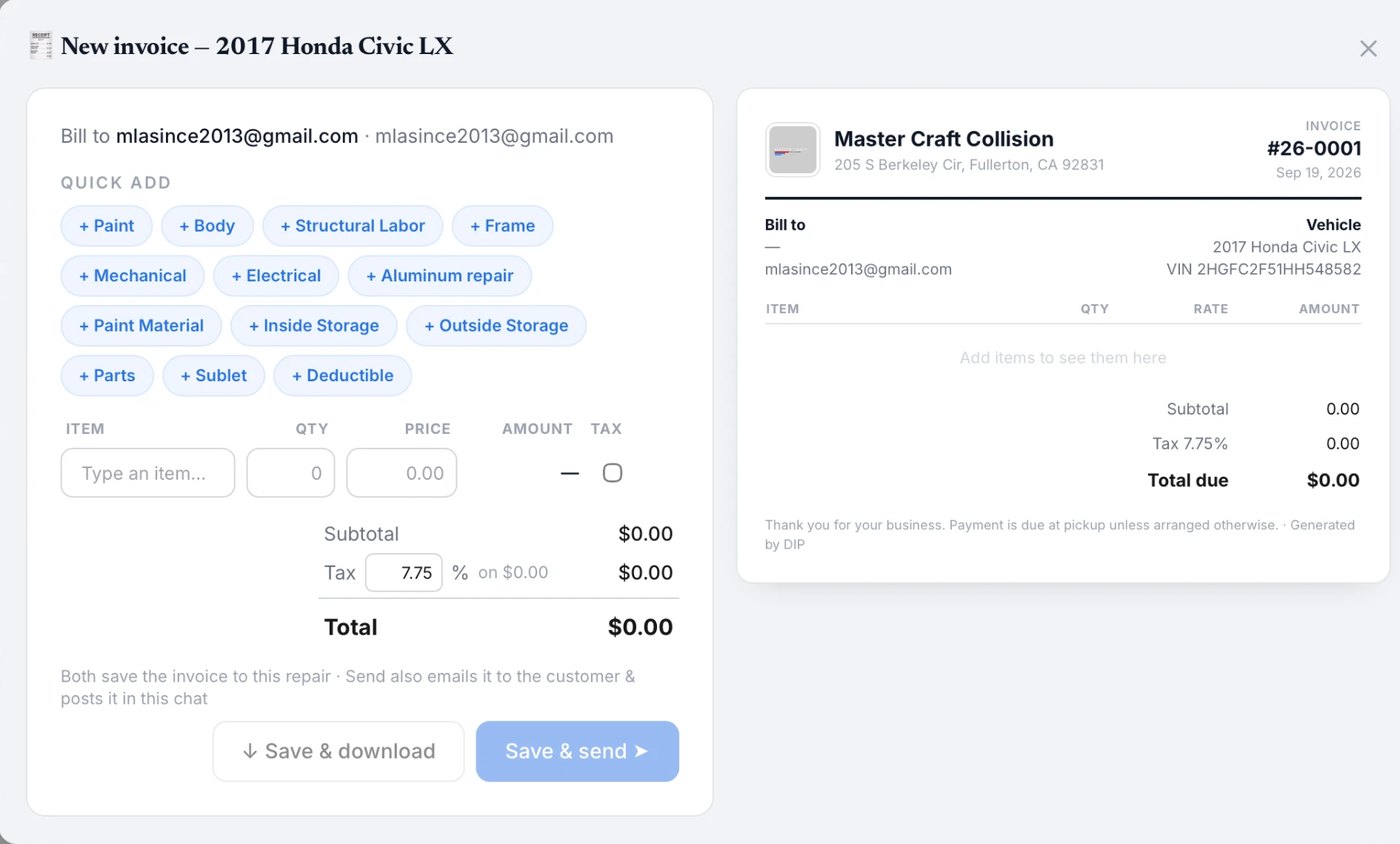Image resolution: width=1400 pixels, height=844 pixels.
Task: Add a Sublet item
Action: tap(214, 376)
